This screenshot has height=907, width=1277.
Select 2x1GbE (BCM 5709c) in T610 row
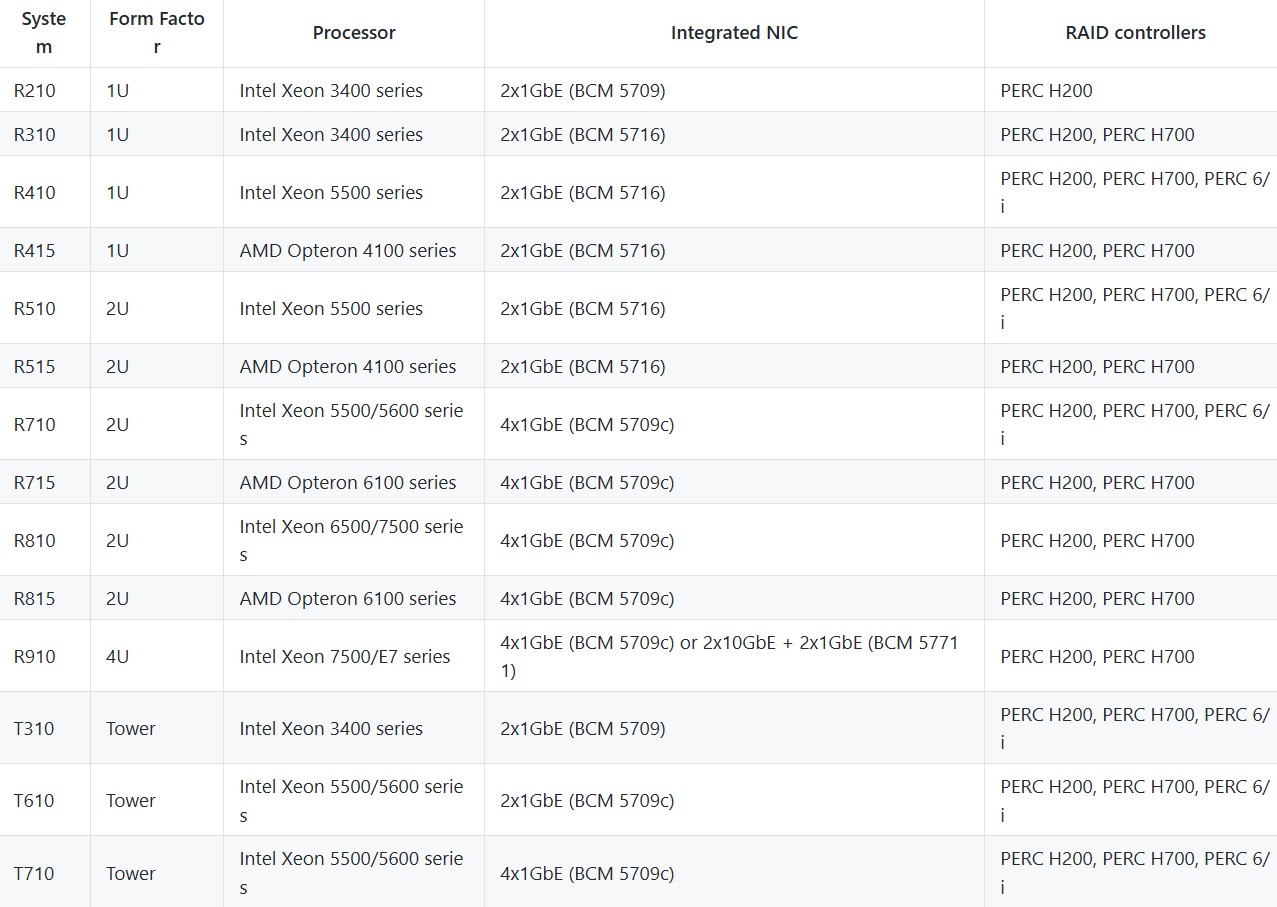[734, 800]
